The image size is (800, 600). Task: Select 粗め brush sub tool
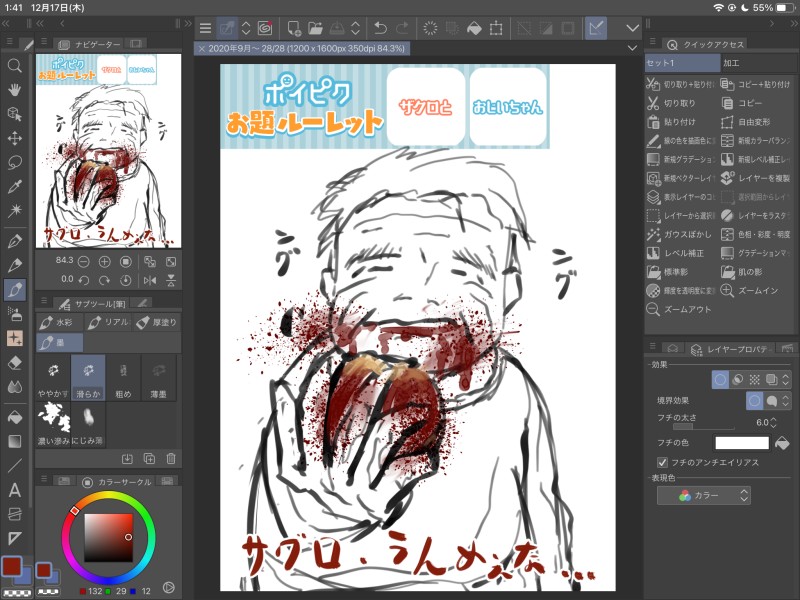pyautogui.click(x=123, y=378)
